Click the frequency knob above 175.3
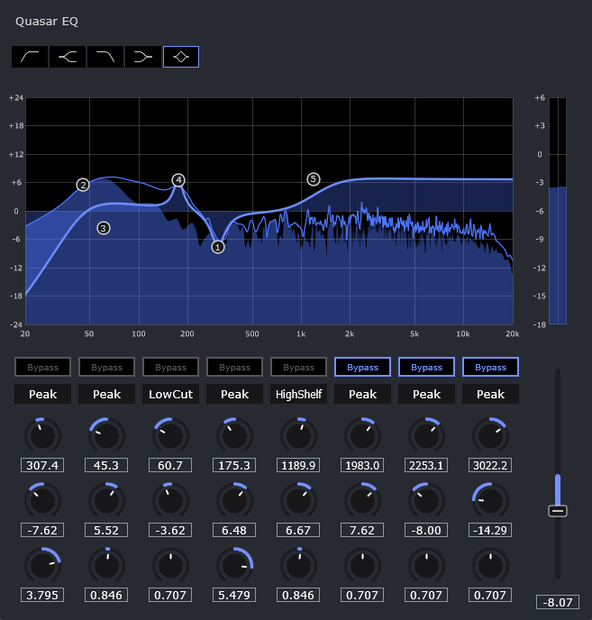 pyautogui.click(x=235, y=435)
